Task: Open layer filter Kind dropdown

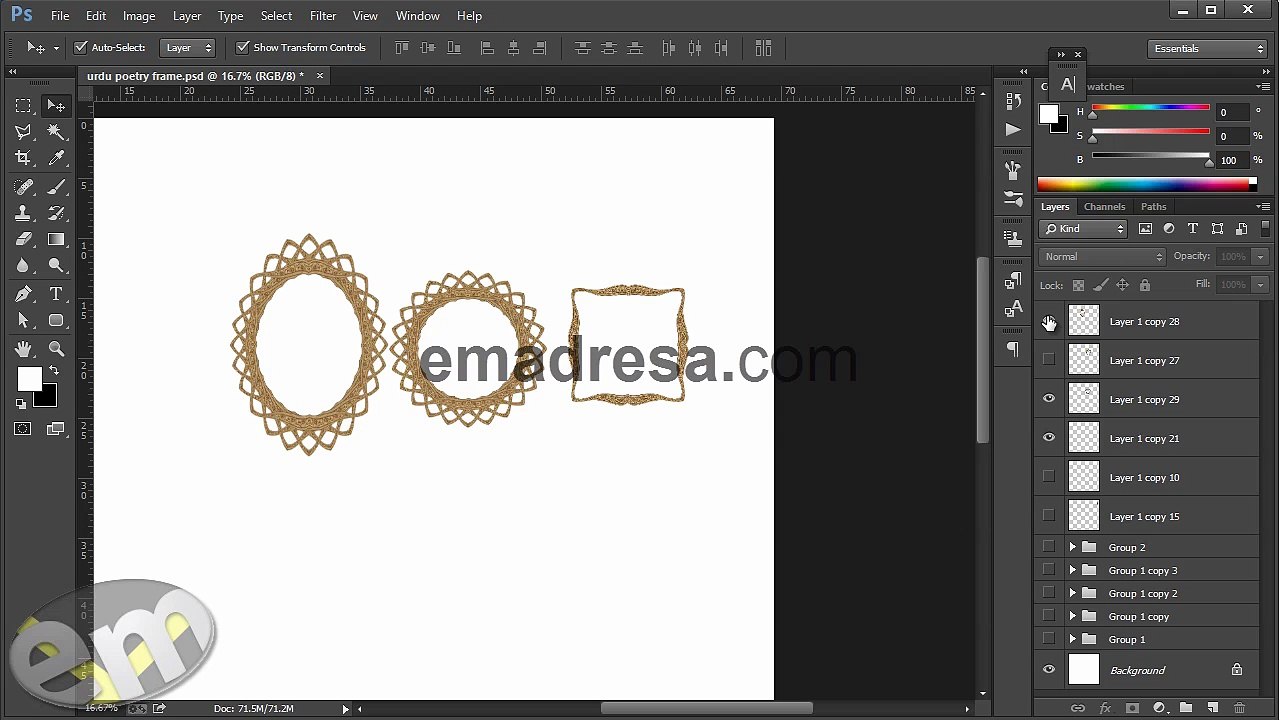Action: (x=1083, y=229)
